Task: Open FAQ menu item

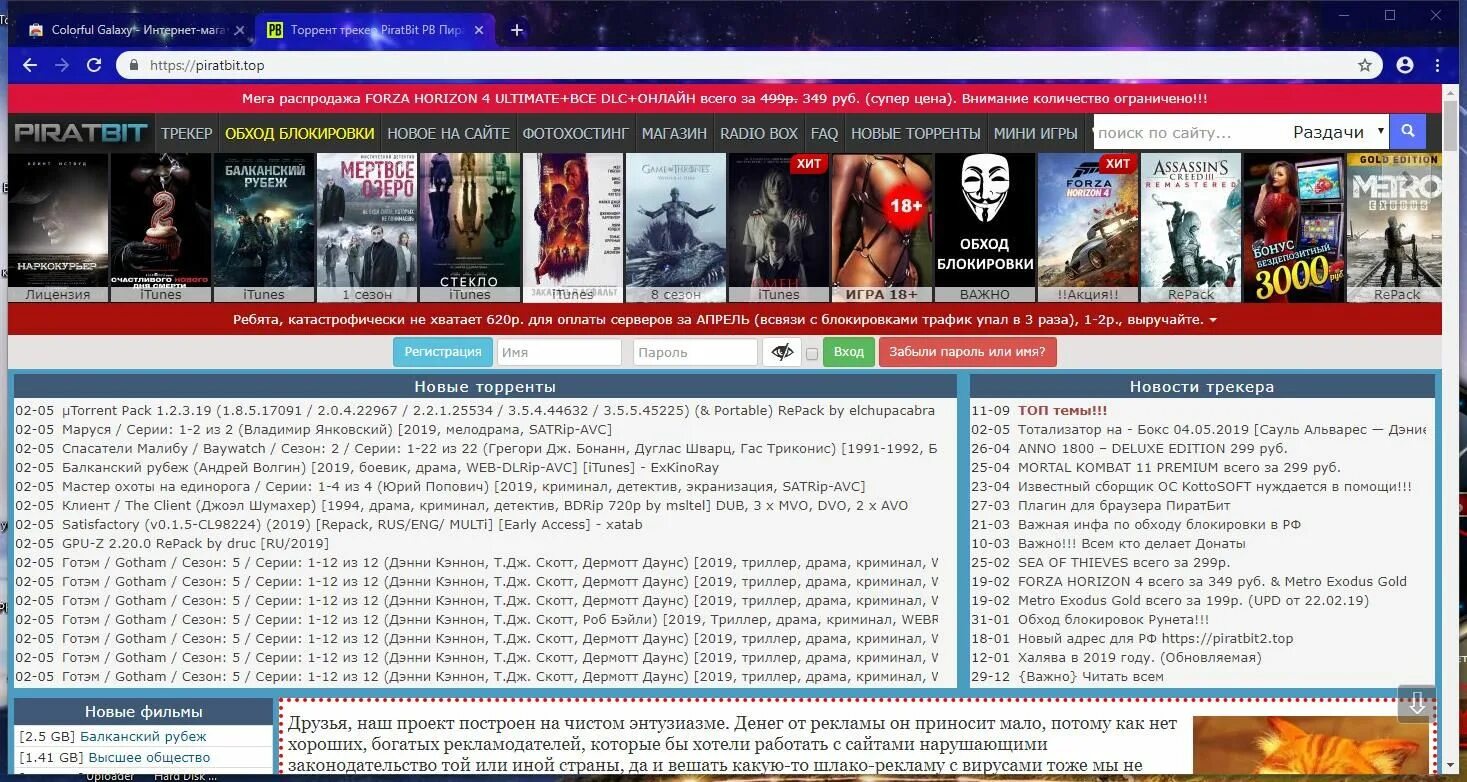Action: pyautogui.click(x=824, y=133)
